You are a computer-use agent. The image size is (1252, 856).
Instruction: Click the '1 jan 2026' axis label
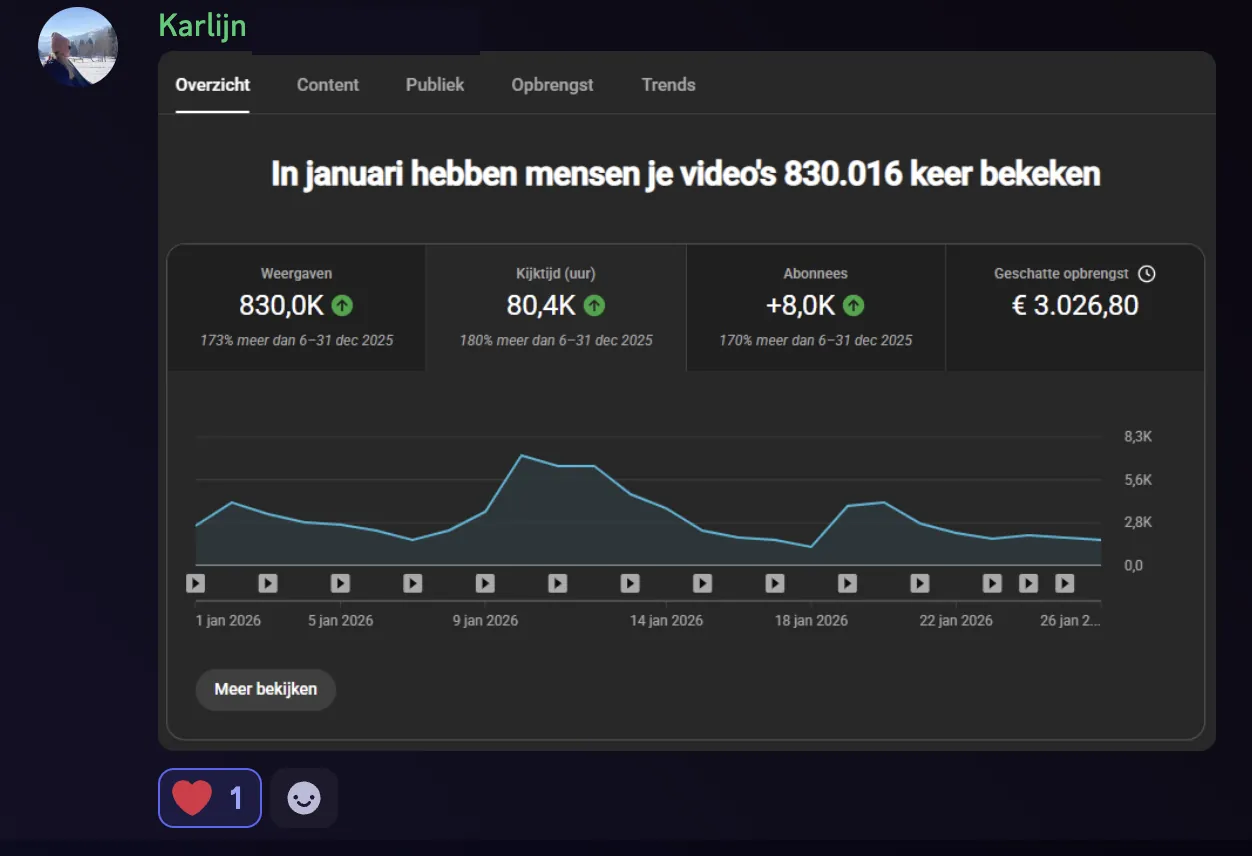tap(228, 620)
